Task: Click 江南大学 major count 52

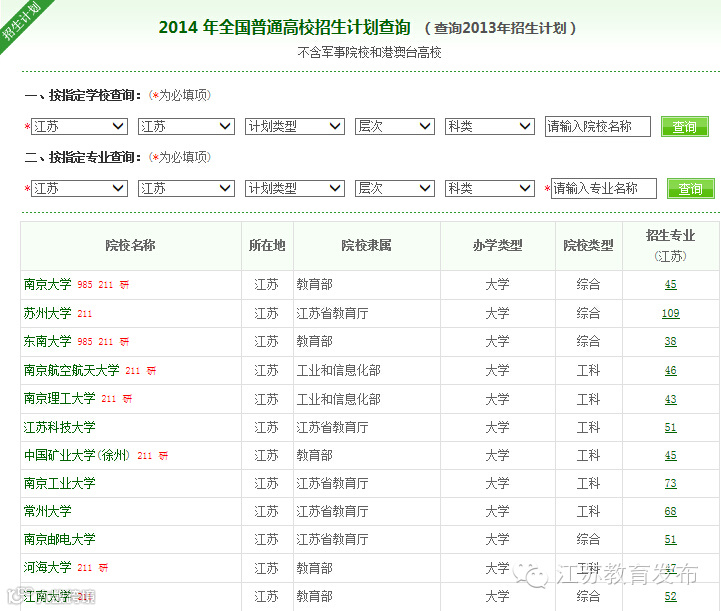Action: tap(670, 597)
